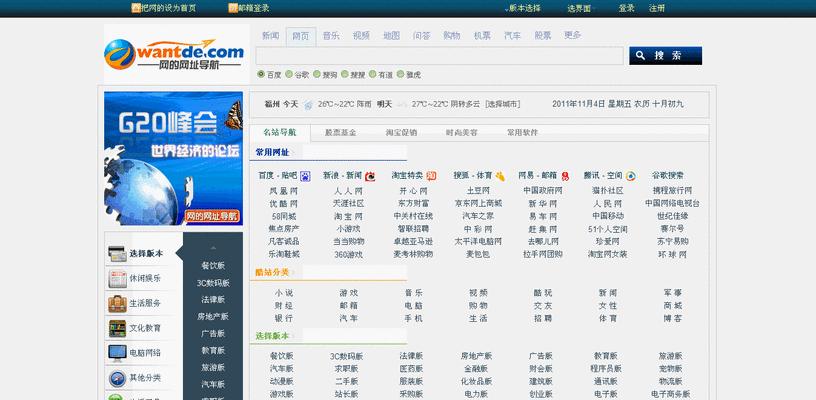The width and height of the screenshot is (816, 400).
Task: Select 餐饮版 in the dark sidebar list
Action: (213, 266)
